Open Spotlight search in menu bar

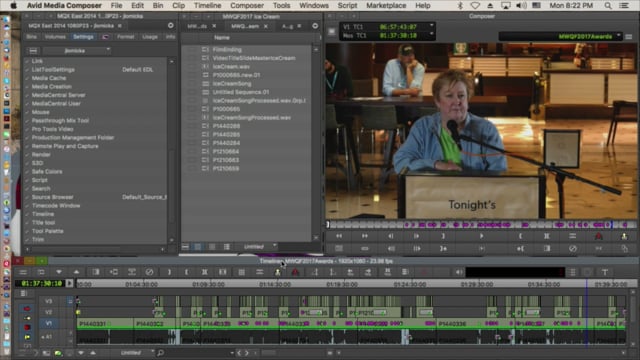pos(608,6)
